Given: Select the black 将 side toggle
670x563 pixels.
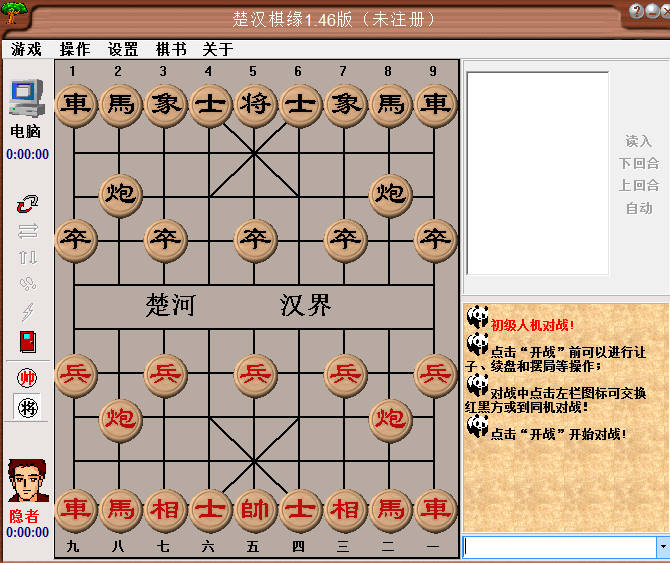Looking at the screenshot, I should [27, 408].
